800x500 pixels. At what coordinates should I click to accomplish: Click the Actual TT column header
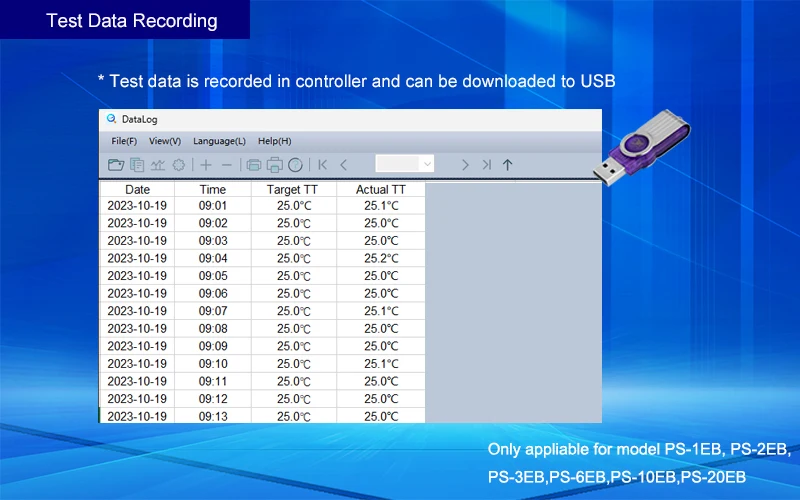381,189
